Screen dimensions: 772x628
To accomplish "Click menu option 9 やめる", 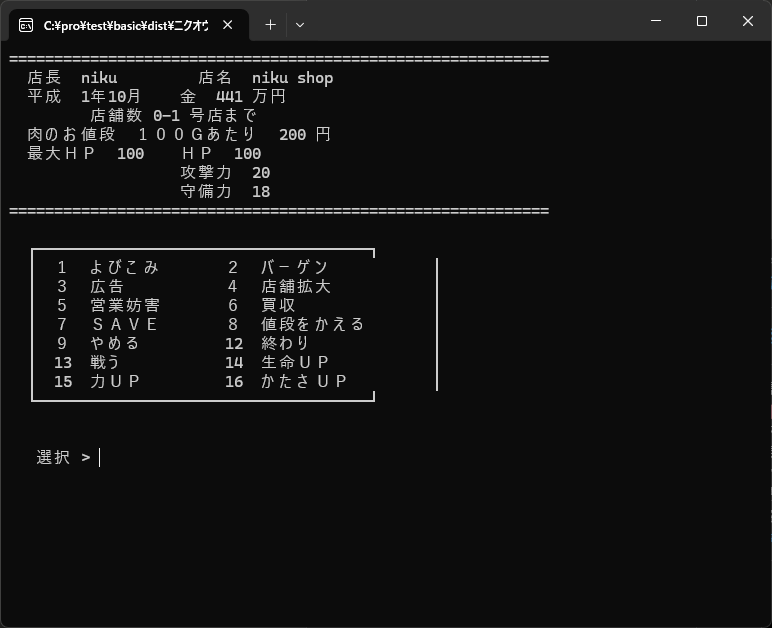I will click(98, 343).
